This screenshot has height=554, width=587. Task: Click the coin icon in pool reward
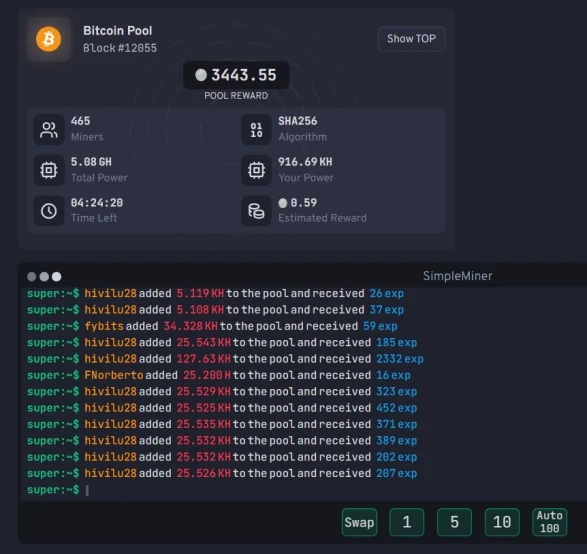point(201,75)
